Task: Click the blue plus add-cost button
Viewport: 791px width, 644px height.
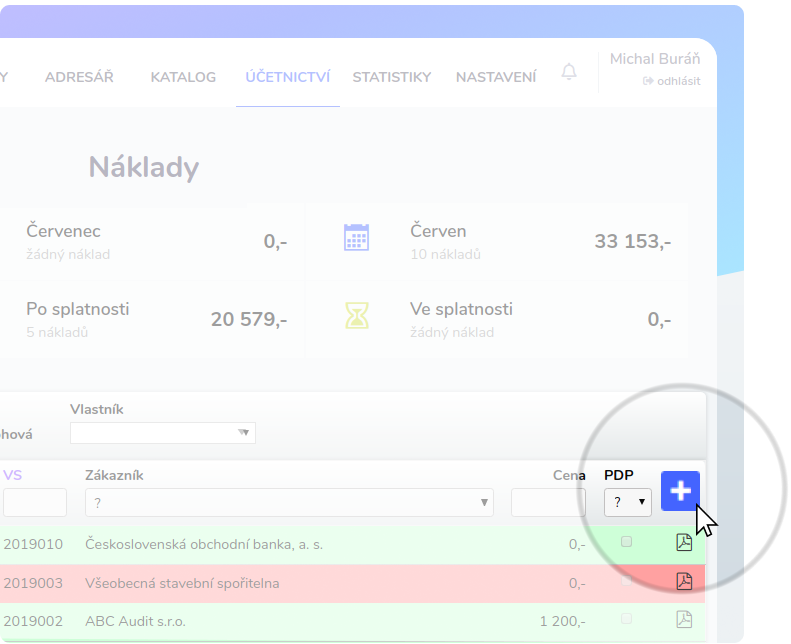Action: click(x=680, y=491)
